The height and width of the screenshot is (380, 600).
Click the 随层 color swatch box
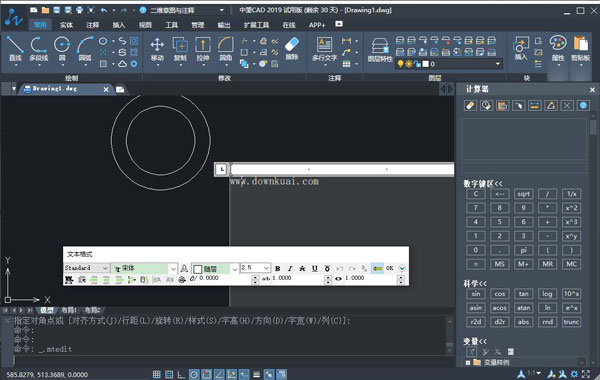coord(198,269)
